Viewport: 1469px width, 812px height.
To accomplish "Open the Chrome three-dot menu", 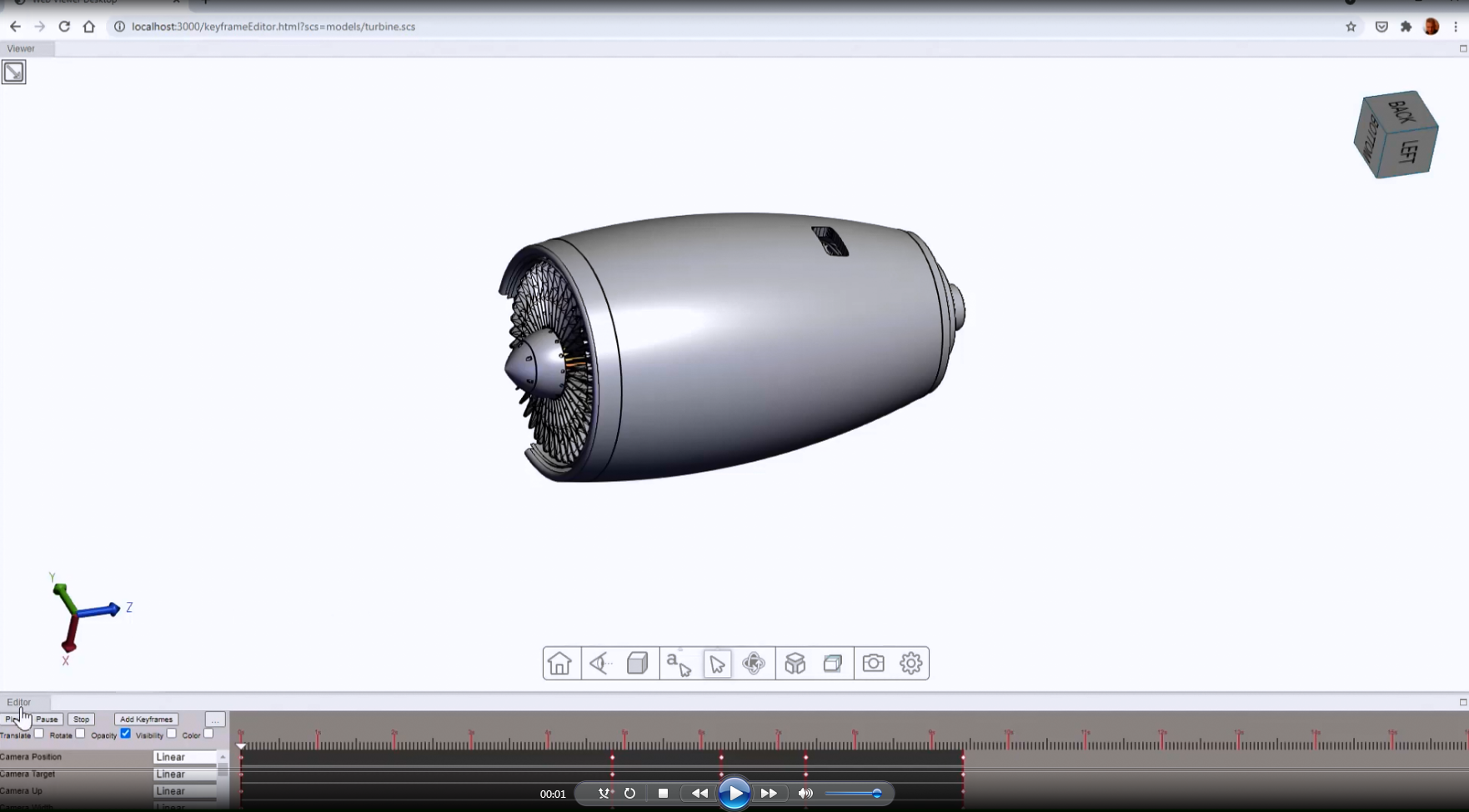I will [1456, 27].
